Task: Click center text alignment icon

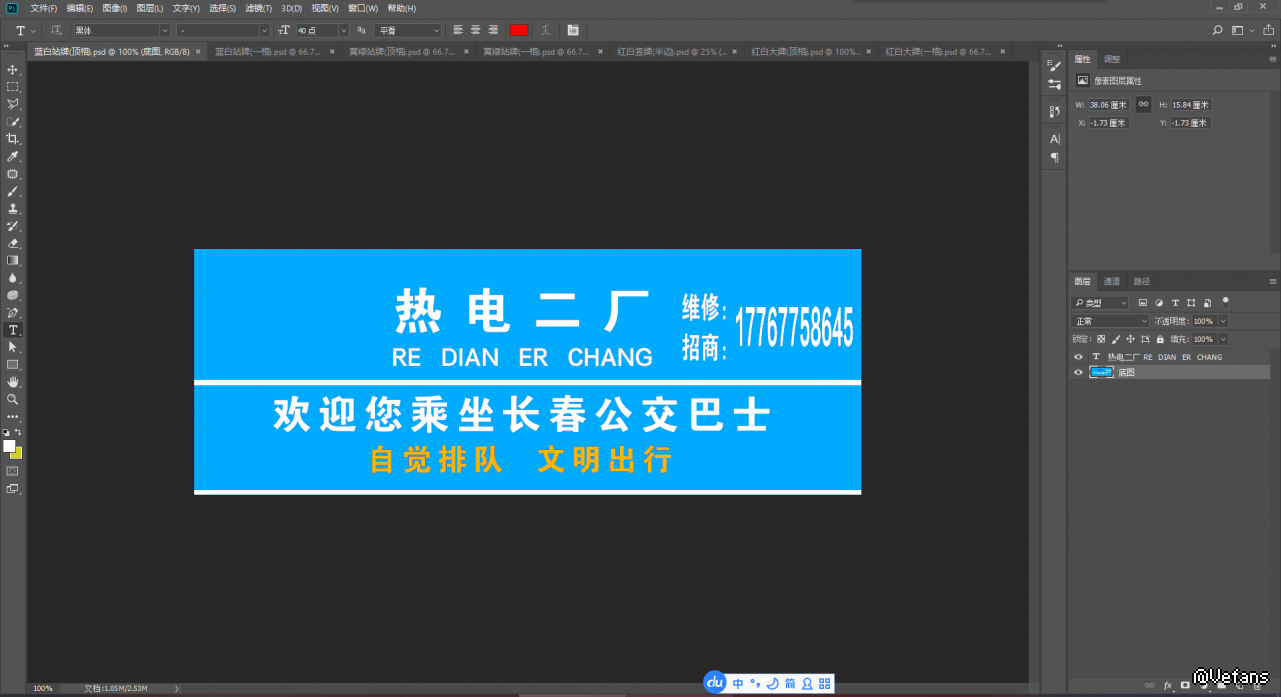Action: coord(475,30)
